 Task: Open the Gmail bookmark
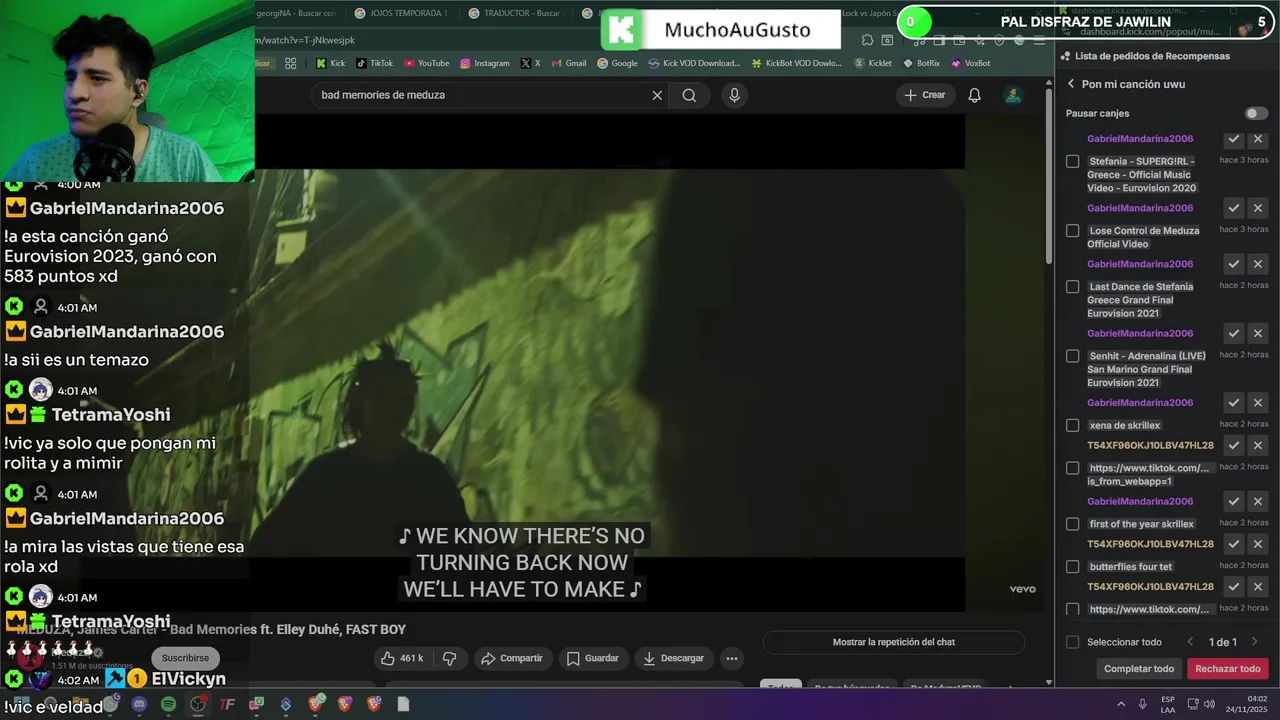pyautogui.click(x=567, y=63)
